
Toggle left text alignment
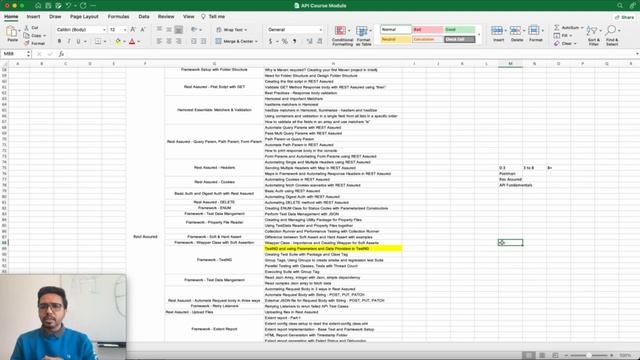tap(159, 41)
